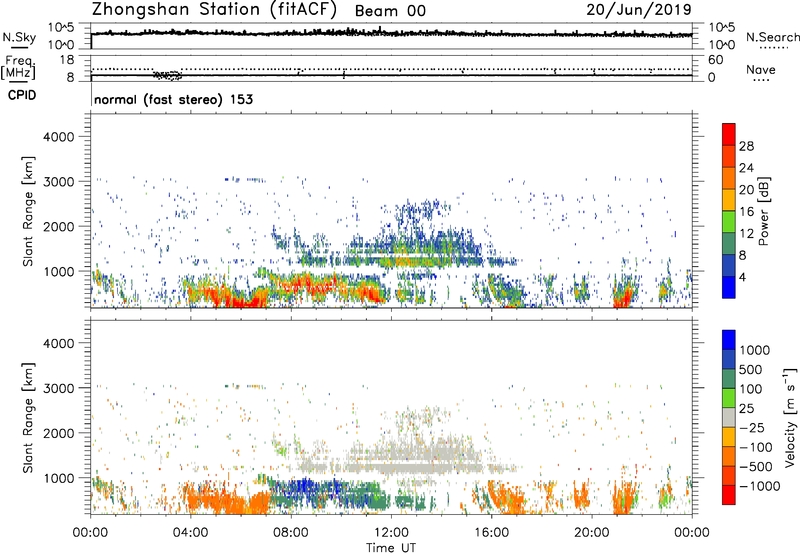The width and height of the screenshot is (800, 554).
Task: Click Velocity colorbar value '-25'
Action: (754, 428)
